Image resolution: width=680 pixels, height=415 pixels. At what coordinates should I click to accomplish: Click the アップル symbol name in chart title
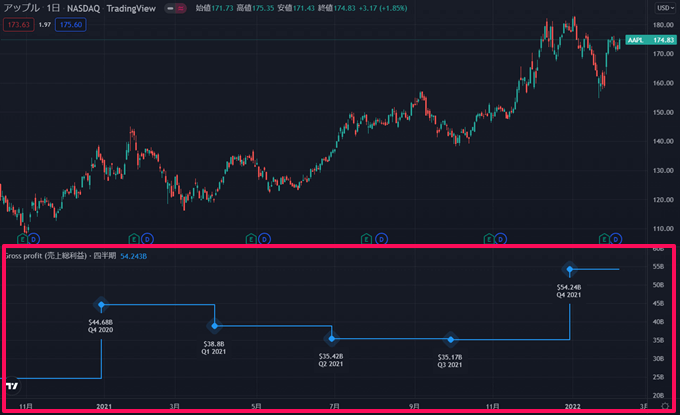tap(22, 8)
